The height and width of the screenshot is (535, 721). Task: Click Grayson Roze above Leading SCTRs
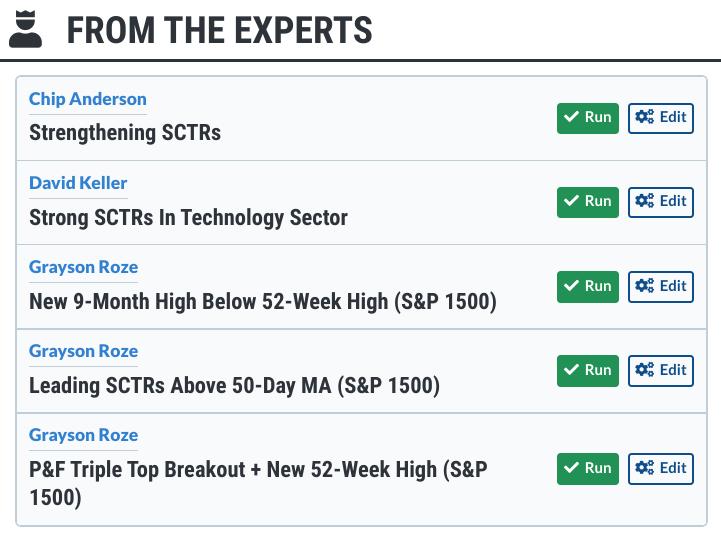(84, 351)
